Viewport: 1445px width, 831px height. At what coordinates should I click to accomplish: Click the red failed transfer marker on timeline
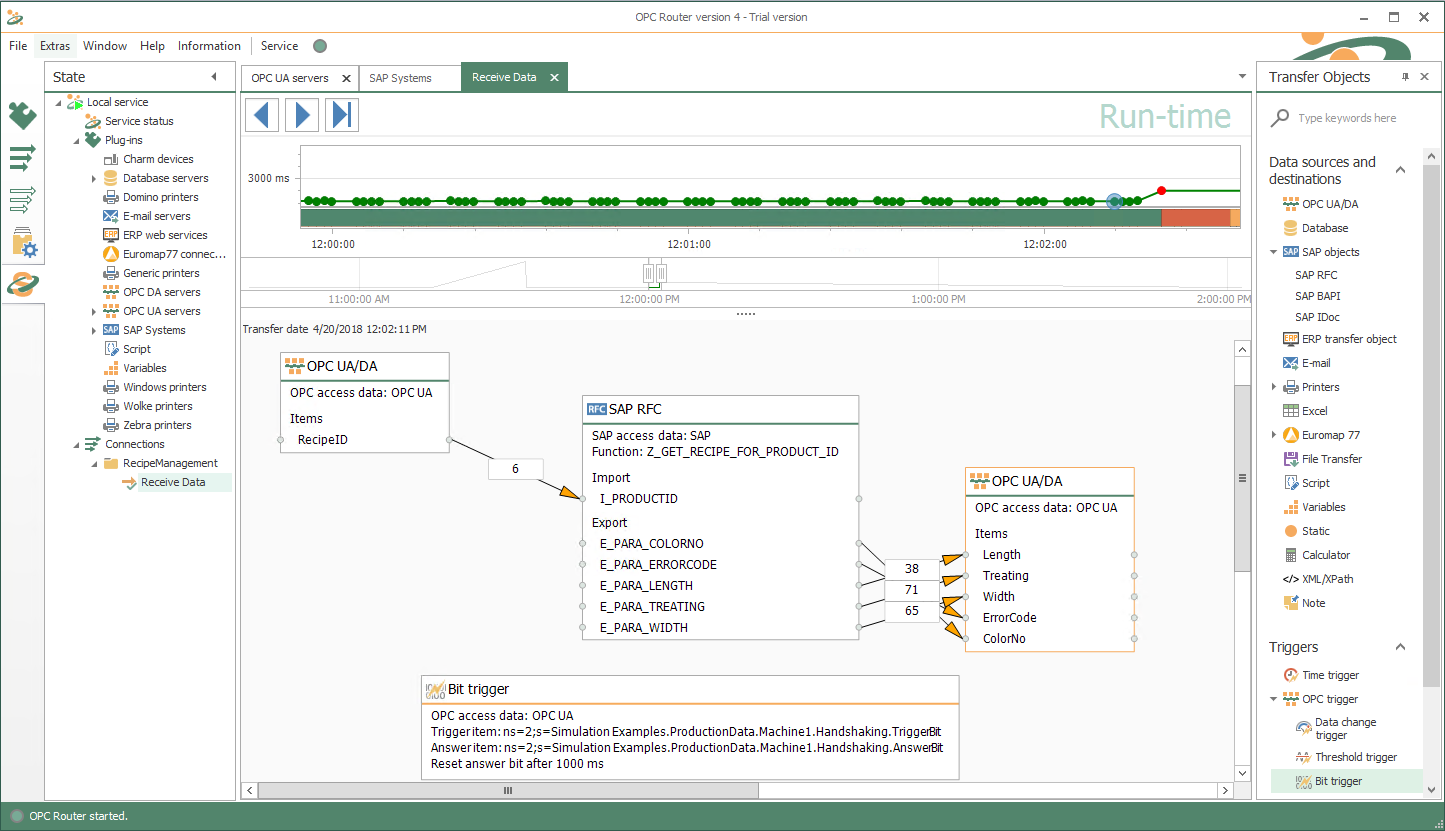click(1161, 190)
